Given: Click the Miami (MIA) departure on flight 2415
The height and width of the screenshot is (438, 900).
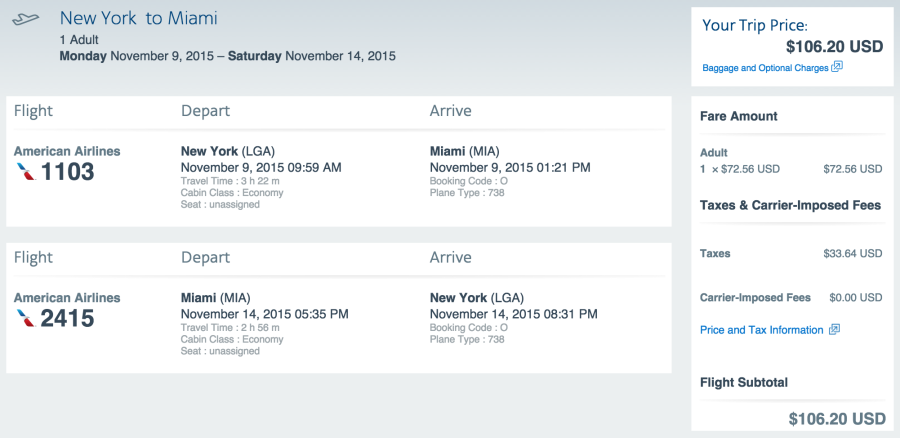Looking at the screenshot, I should coord(216,298).
